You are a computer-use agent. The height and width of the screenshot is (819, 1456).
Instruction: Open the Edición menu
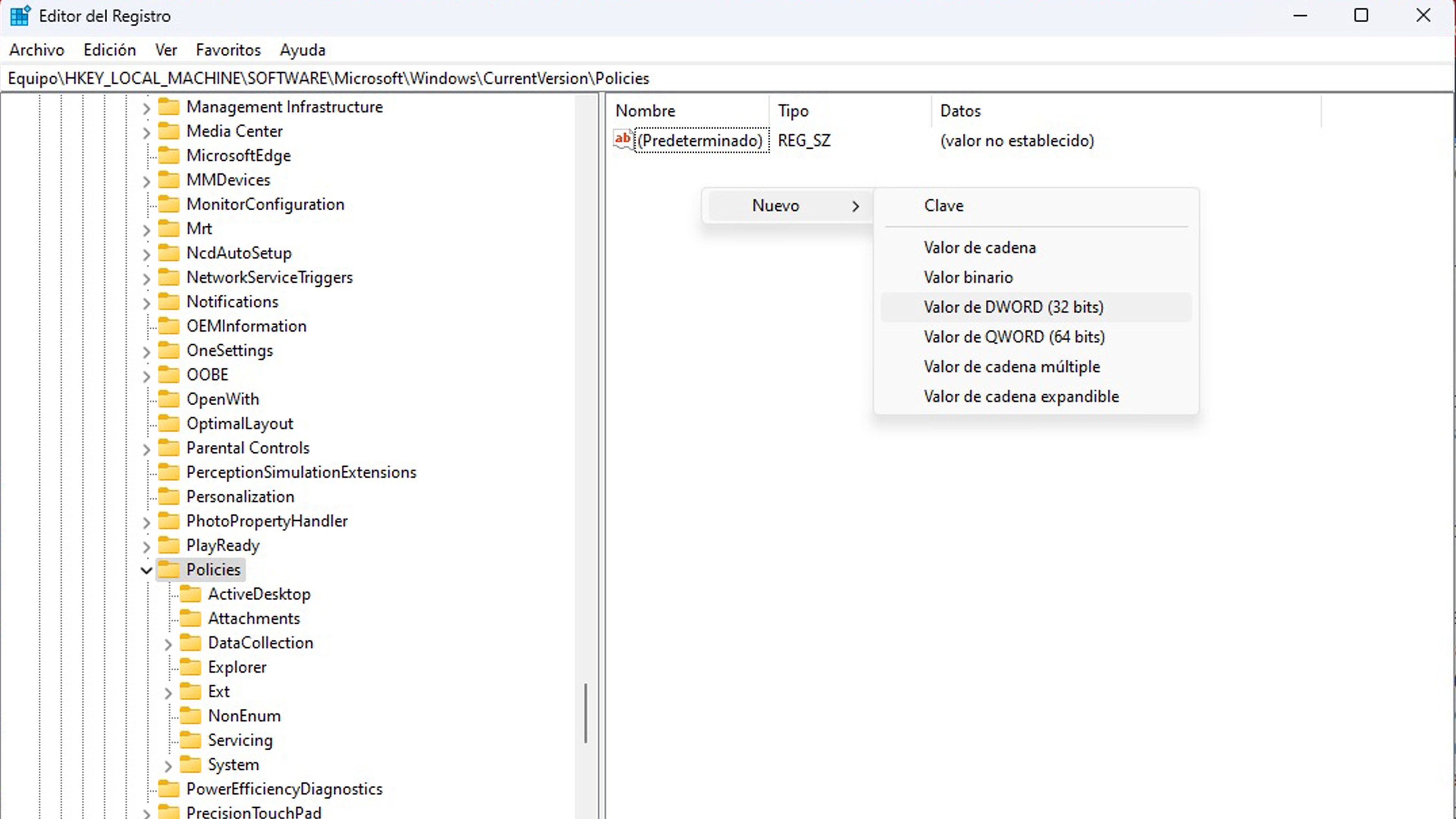pyautogui.click(x=110, y=50)
